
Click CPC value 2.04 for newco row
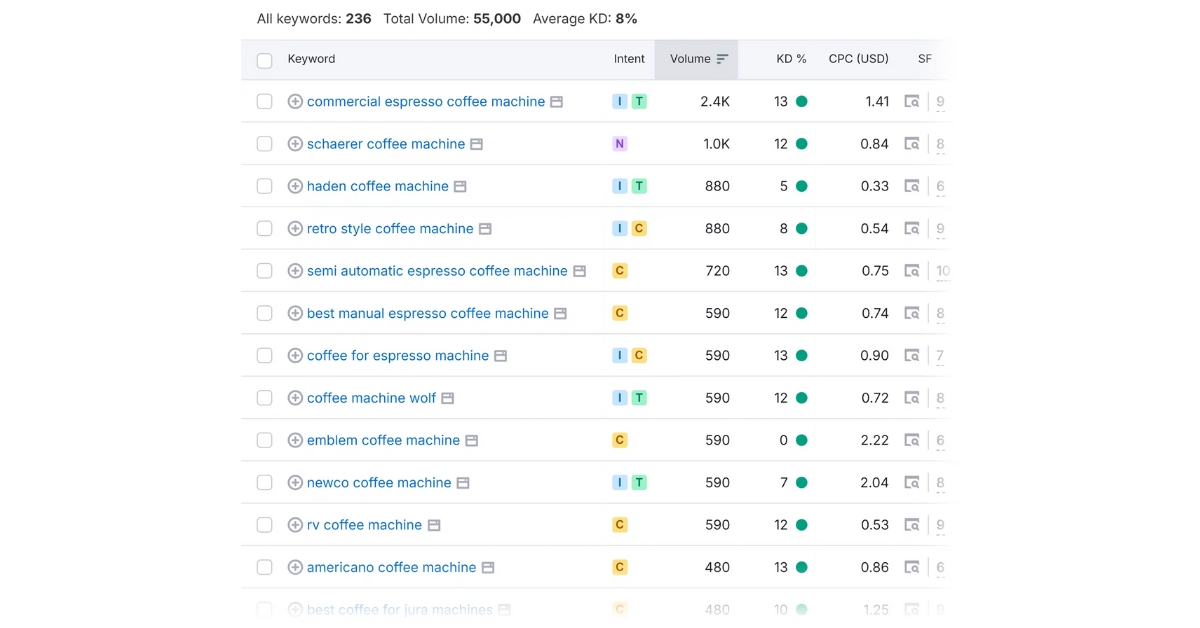pos(874,483)
